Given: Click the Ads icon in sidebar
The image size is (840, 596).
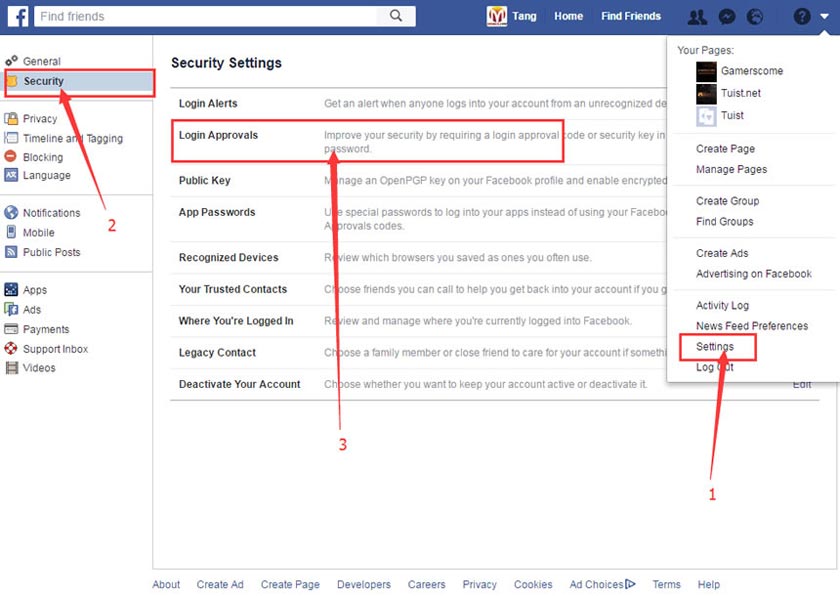Looking at the screenshot, I should tap(11, 309).
